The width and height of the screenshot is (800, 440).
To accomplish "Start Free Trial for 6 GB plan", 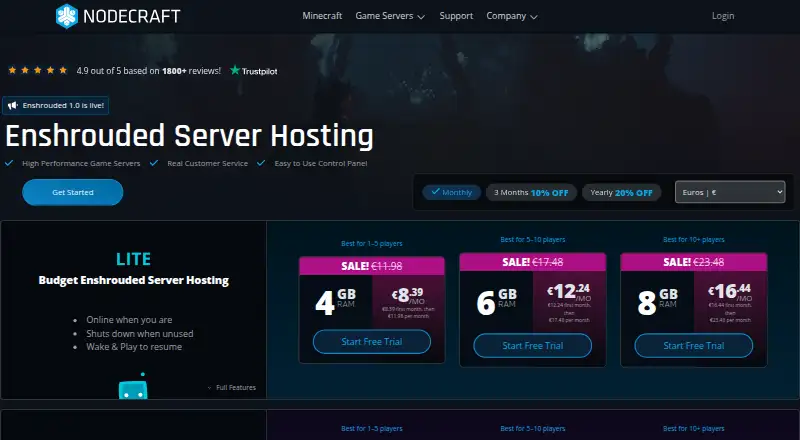I will (533, 346).
